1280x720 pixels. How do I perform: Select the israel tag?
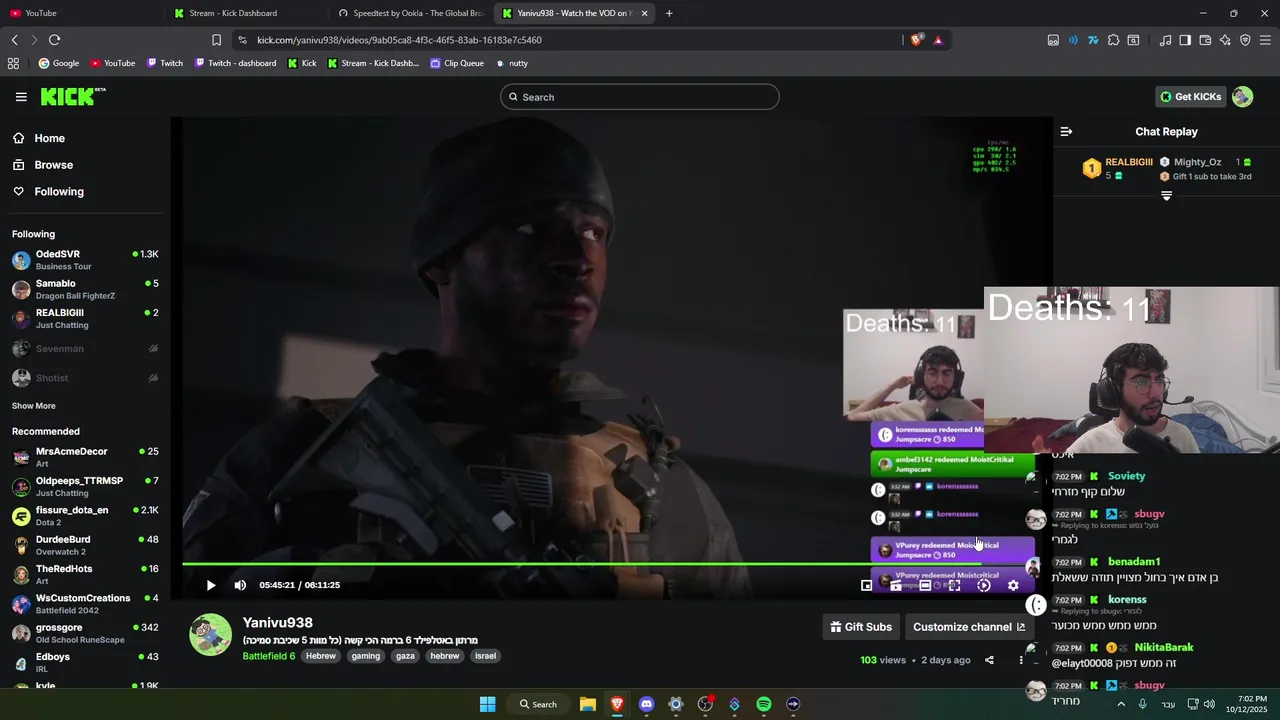coord(485,656)
